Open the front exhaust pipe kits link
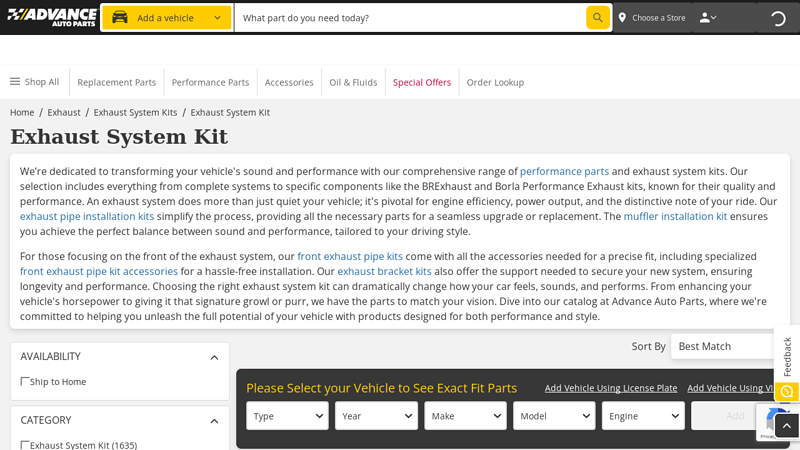 pyautogui.click(x=350, y=256)
